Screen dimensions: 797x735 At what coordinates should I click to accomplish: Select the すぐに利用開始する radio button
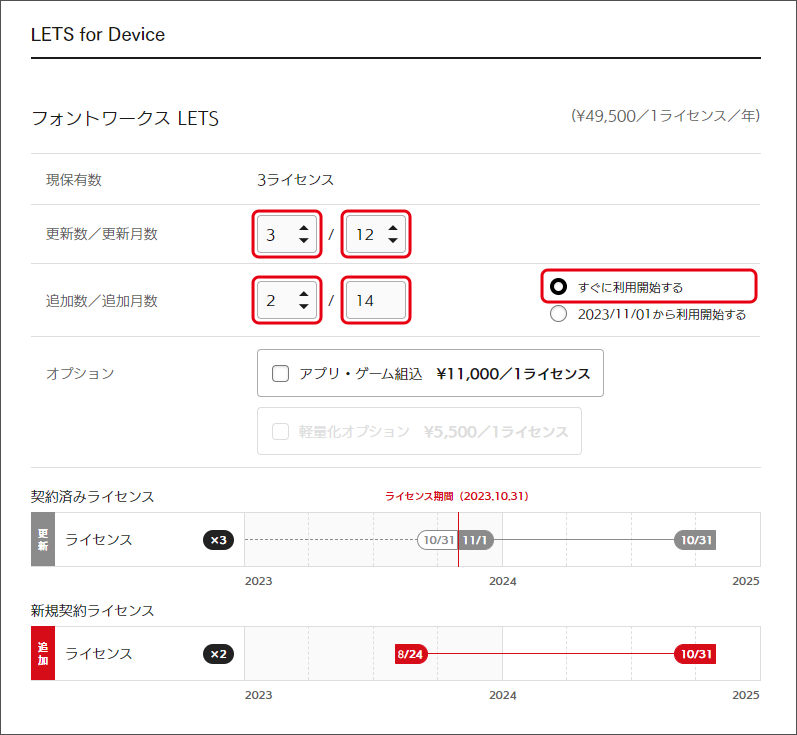point(559,287)
